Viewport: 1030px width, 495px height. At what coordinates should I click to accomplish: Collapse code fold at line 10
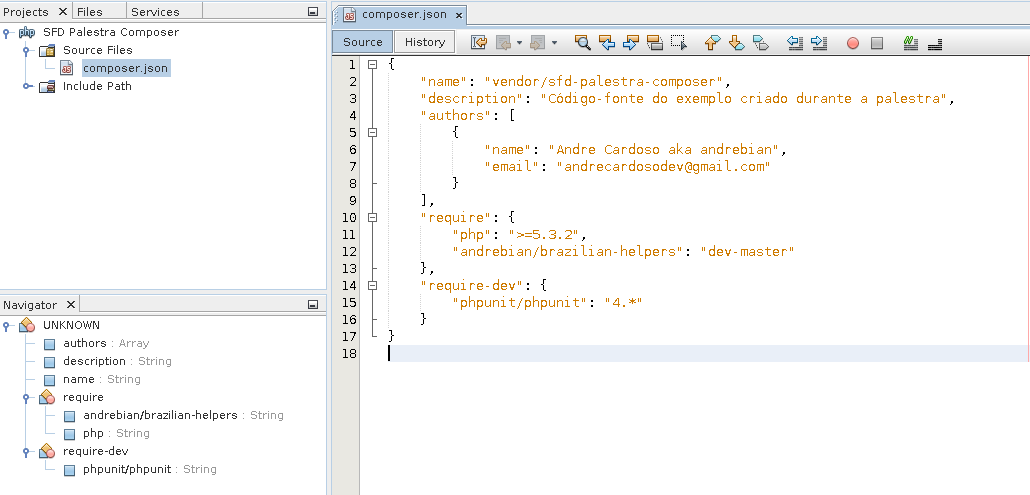pos(372,217)
